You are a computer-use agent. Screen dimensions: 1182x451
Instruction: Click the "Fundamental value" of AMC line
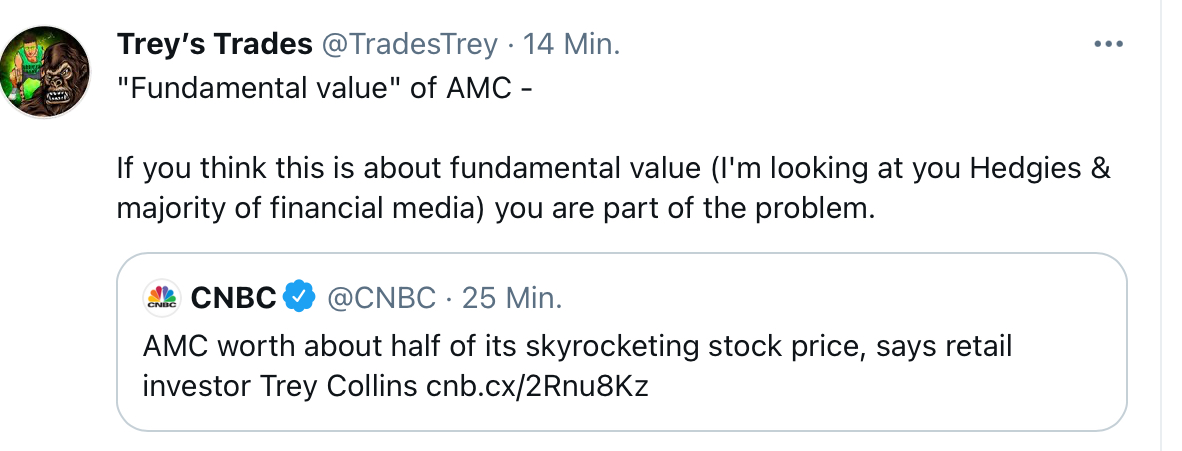click(x=325, y=88)
